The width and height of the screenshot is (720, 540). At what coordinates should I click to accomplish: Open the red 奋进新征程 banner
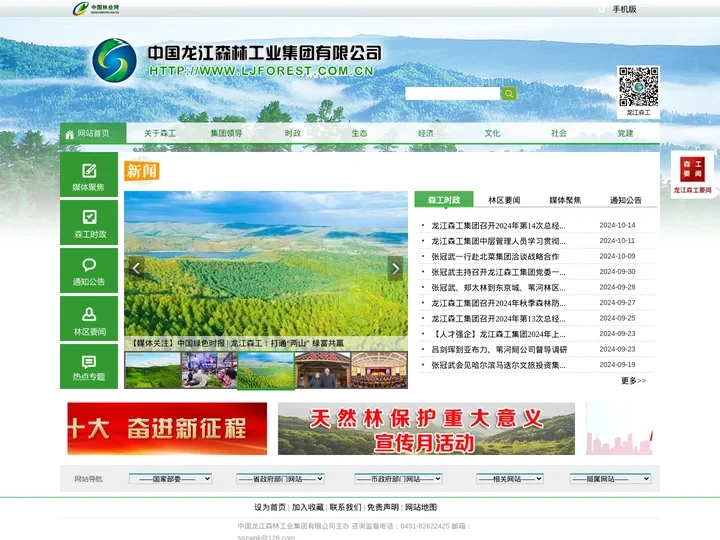tap(167, 428)
